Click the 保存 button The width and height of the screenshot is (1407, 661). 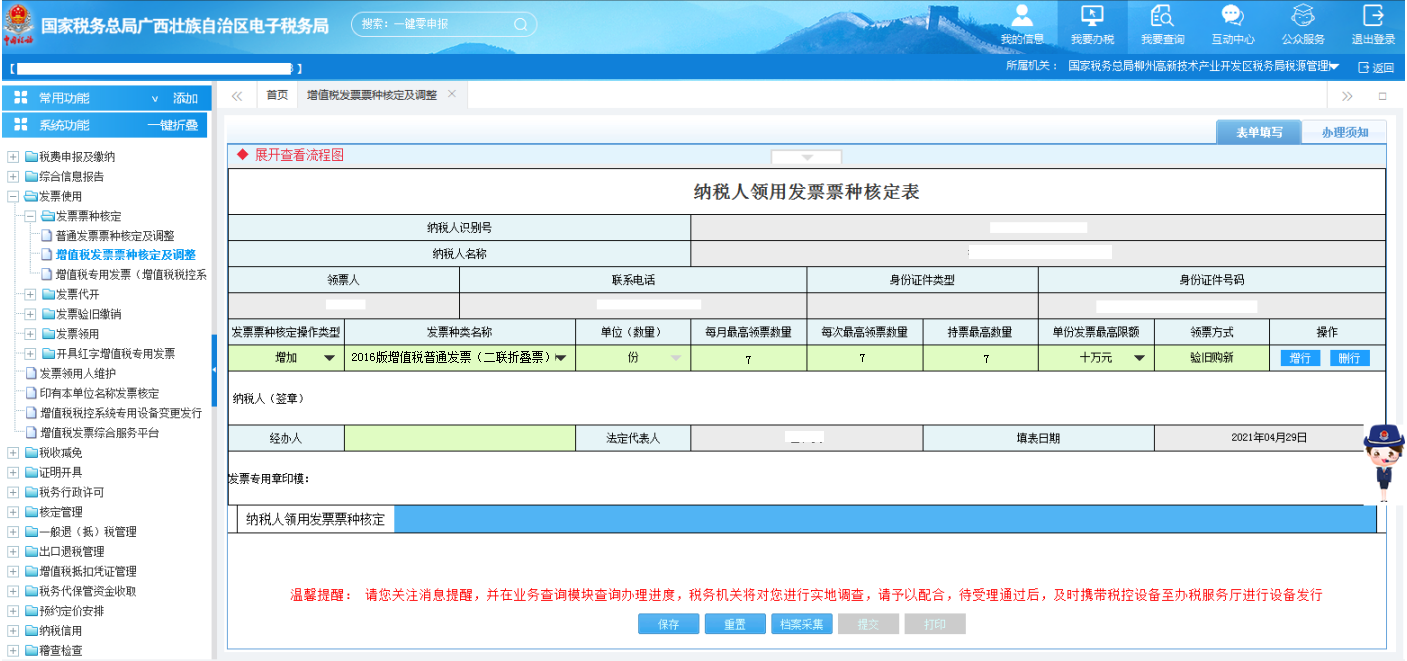point(669,624)
